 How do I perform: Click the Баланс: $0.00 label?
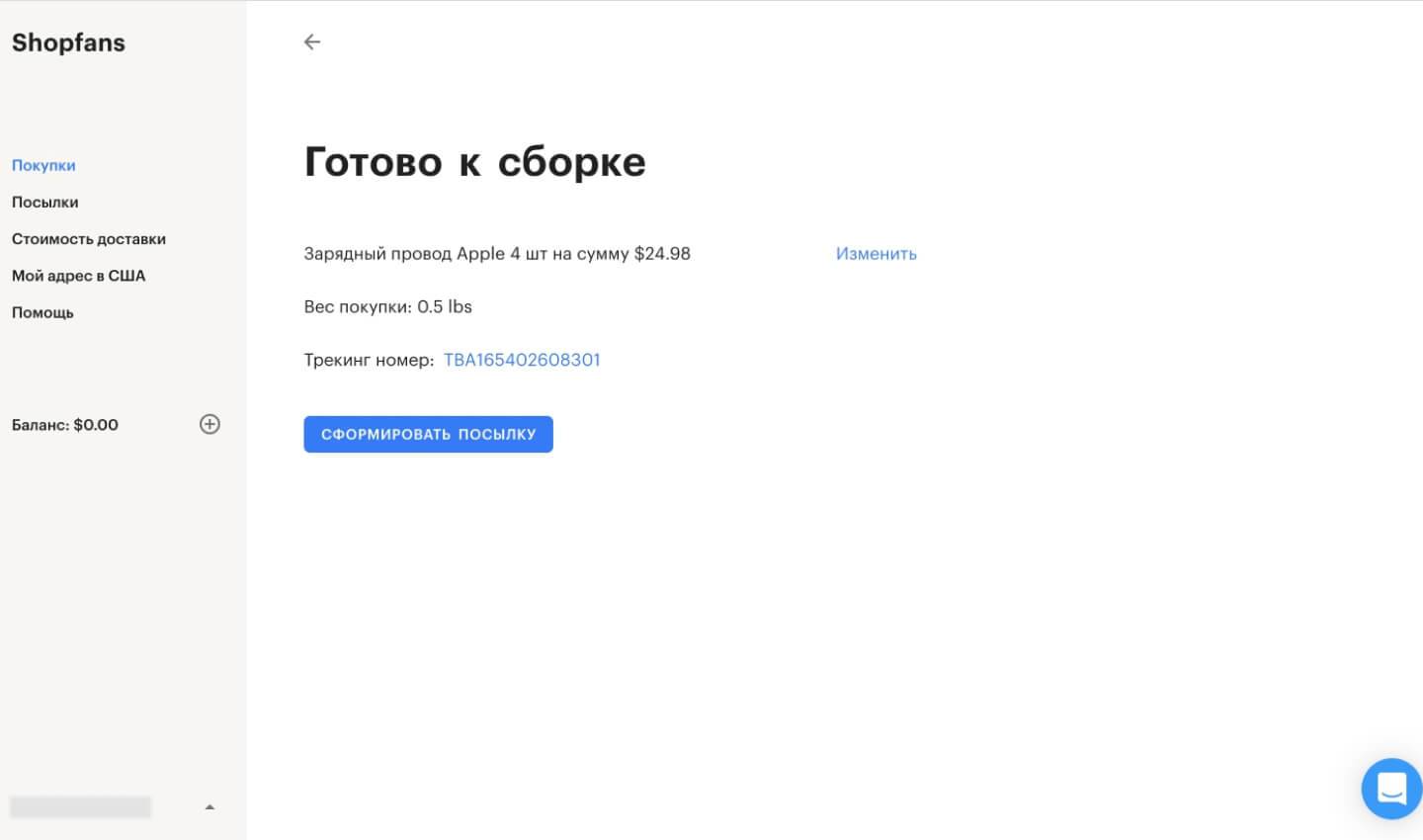pyautogui.click(x=65, y=425)
